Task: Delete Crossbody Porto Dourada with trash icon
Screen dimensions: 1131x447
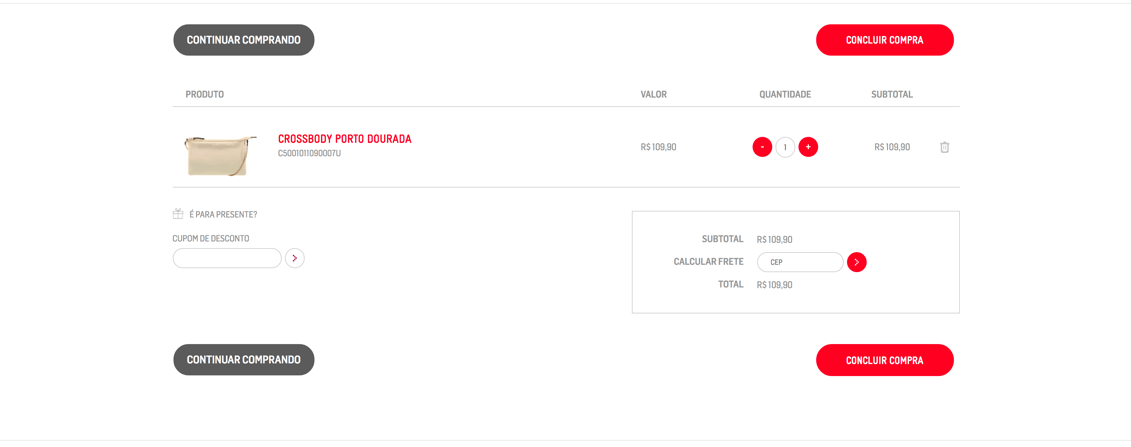Action: (x=944, y=147)
